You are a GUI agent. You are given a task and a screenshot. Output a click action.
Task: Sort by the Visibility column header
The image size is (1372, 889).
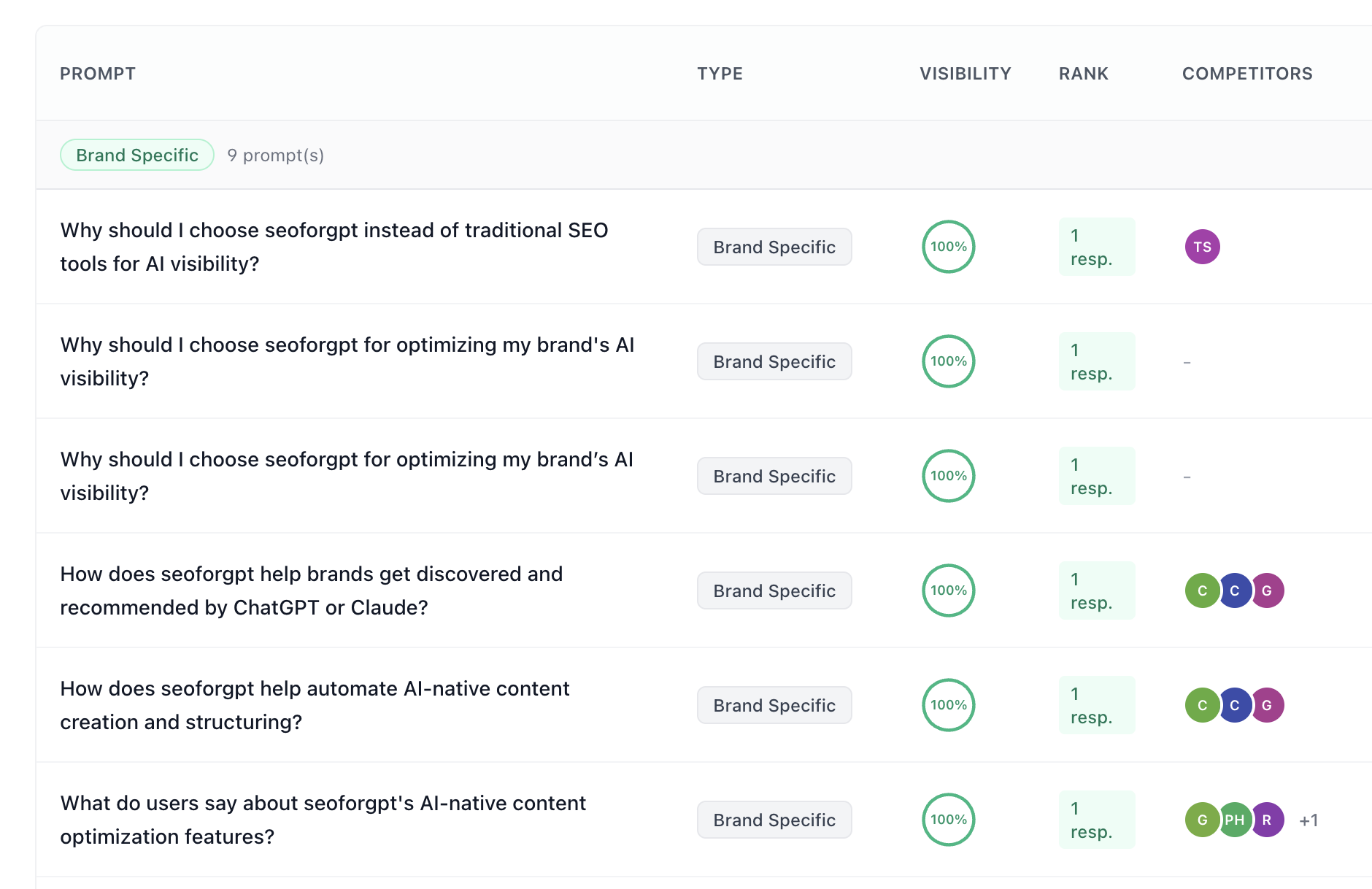pyautogui.click(x=965, y=74)
